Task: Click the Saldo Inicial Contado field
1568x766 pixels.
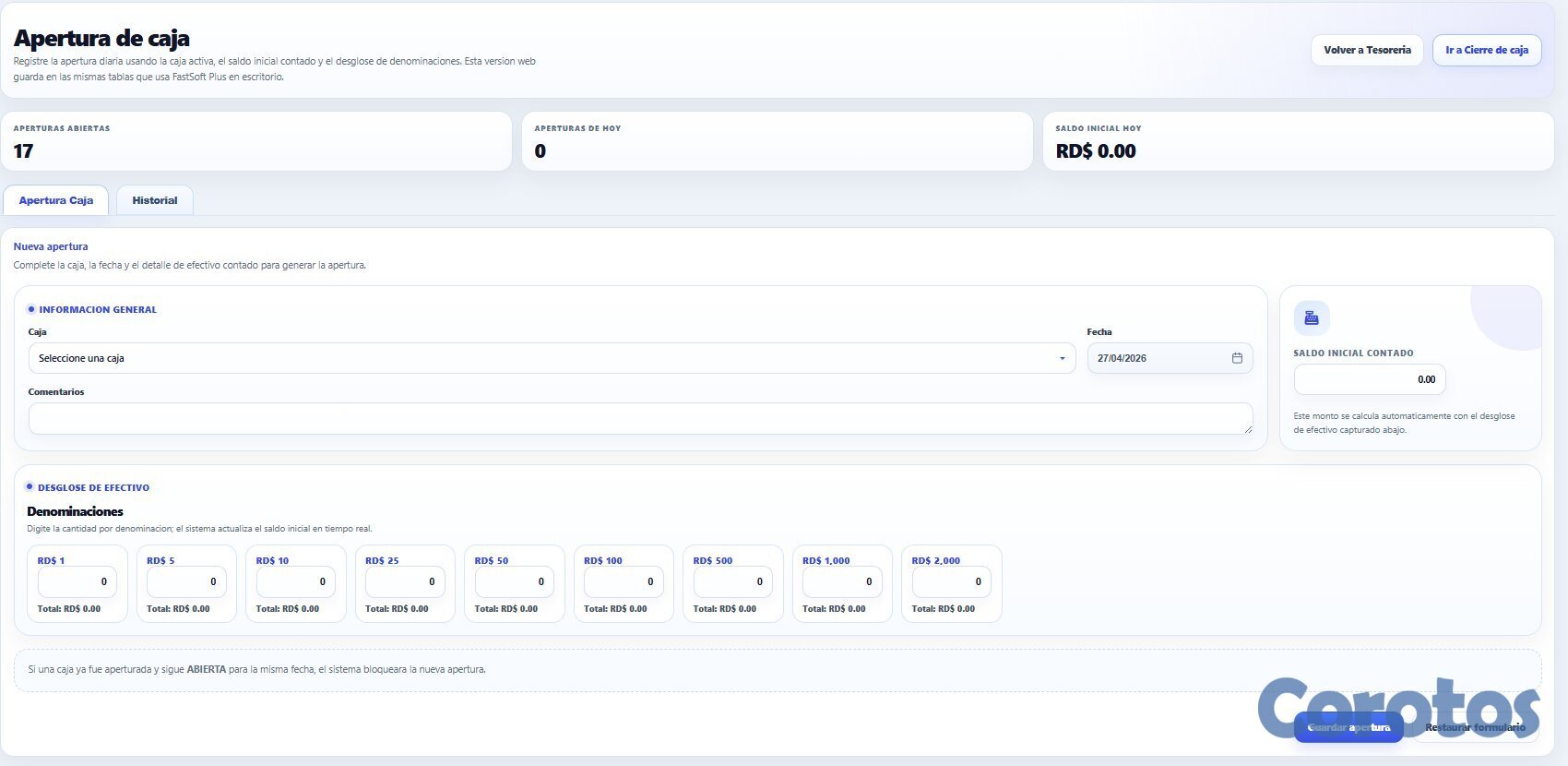Action: (1370, 379)
